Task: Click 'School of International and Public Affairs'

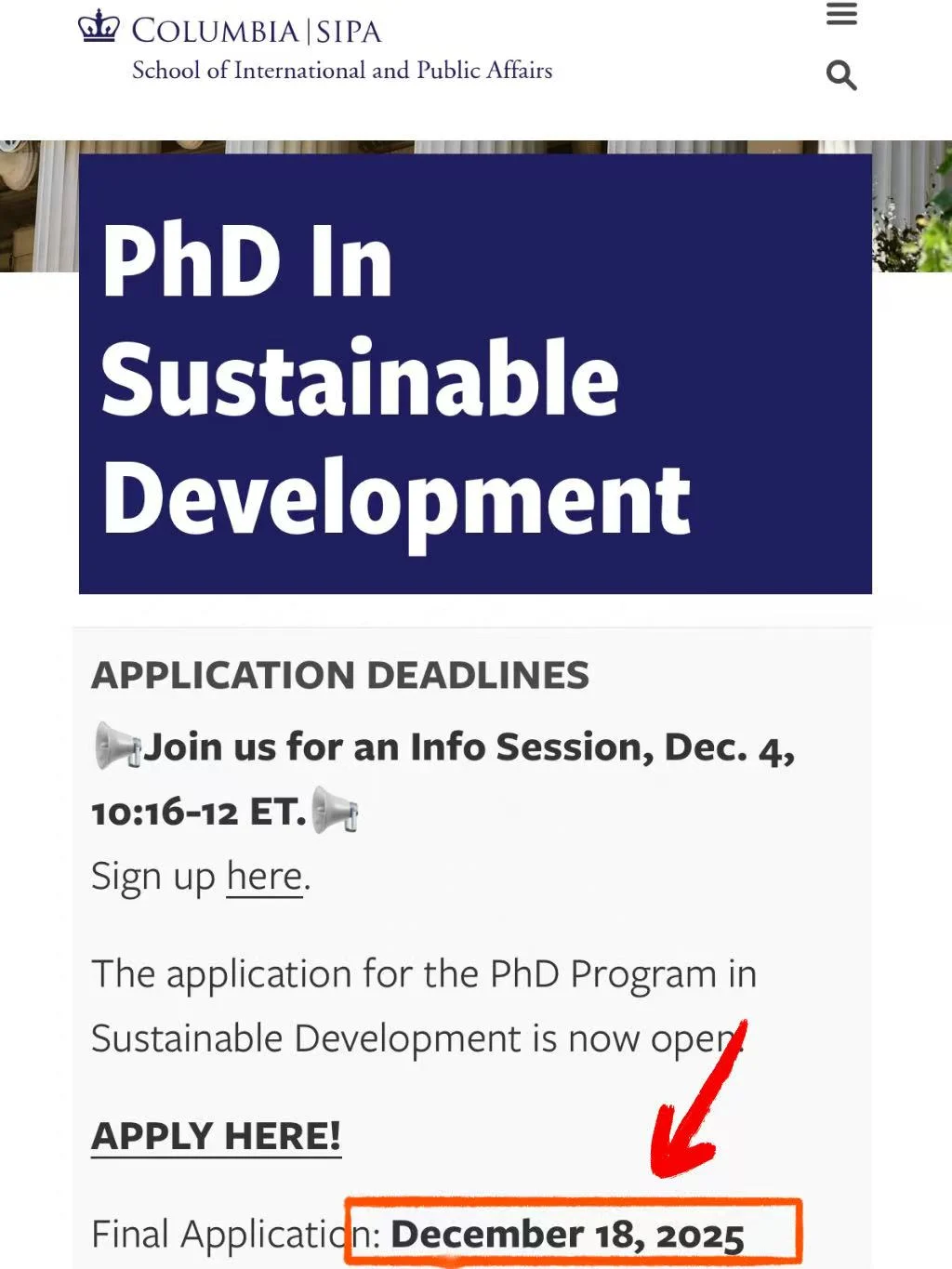Action: 342,71
